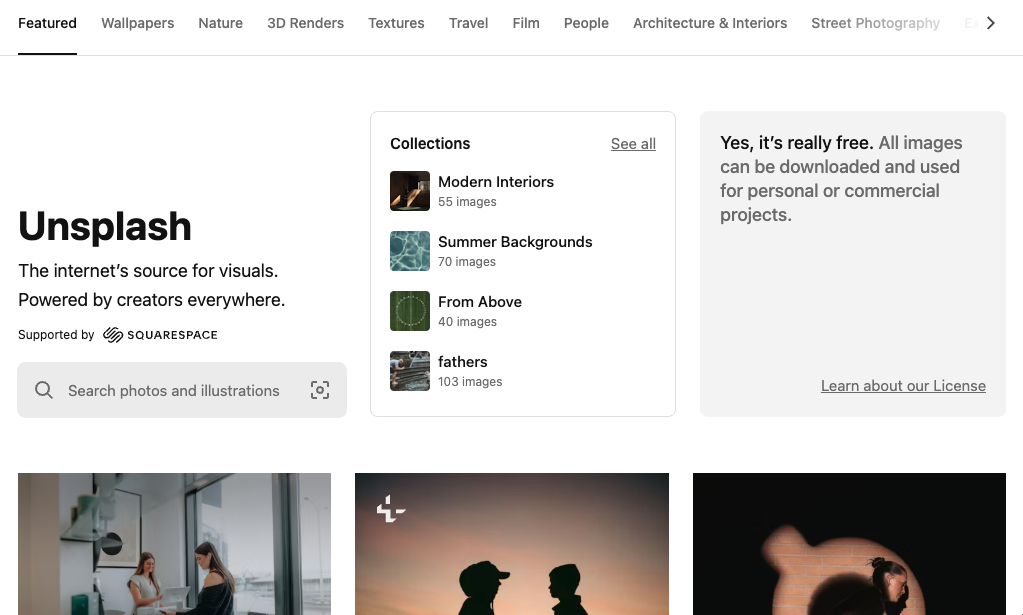Image resolution: width=1023 pixels, height=615 pixels.
Task: Select the Travel tab
Action: 468,23
